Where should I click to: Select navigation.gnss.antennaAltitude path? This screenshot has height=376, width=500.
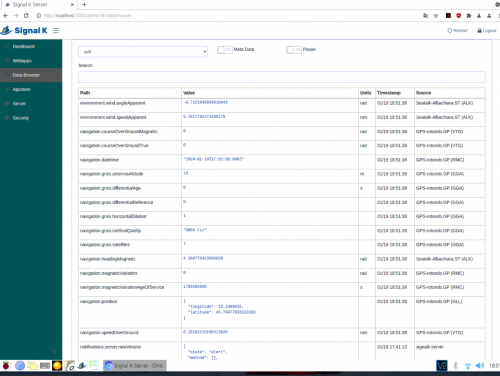click(x=112, y=174)
